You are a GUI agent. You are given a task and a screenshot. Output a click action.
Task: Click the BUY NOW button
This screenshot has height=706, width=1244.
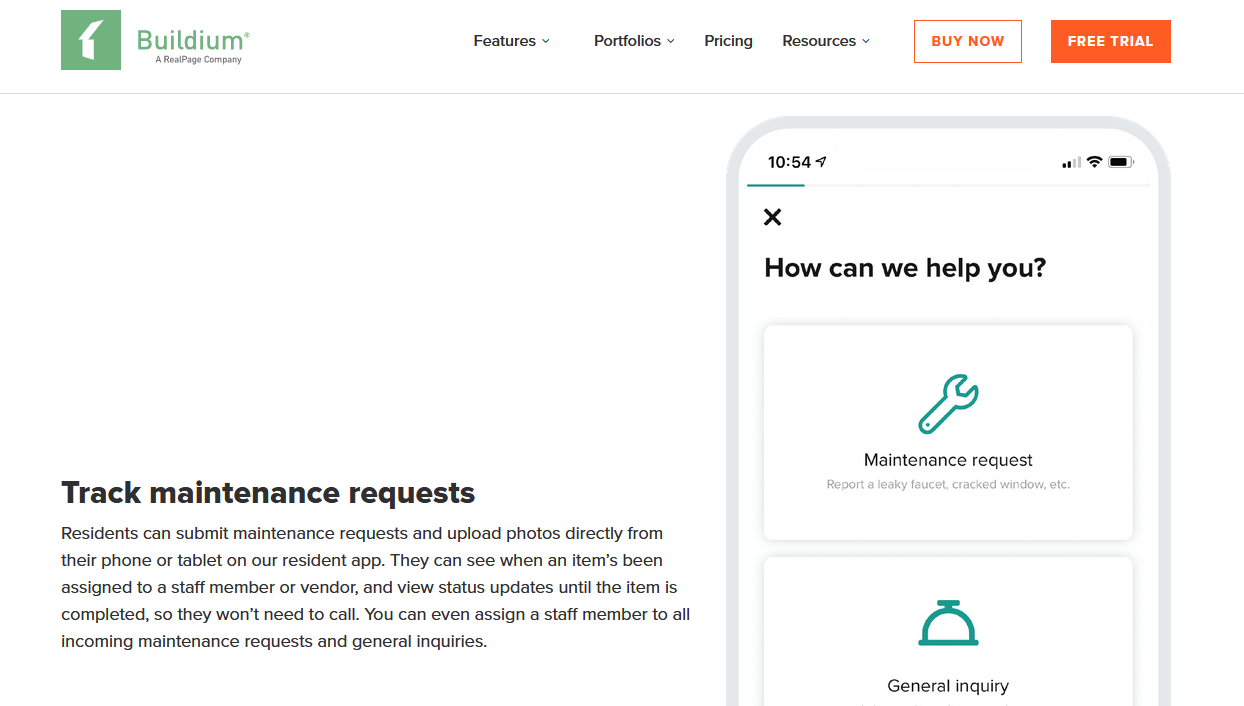click(x=968, y=41)
